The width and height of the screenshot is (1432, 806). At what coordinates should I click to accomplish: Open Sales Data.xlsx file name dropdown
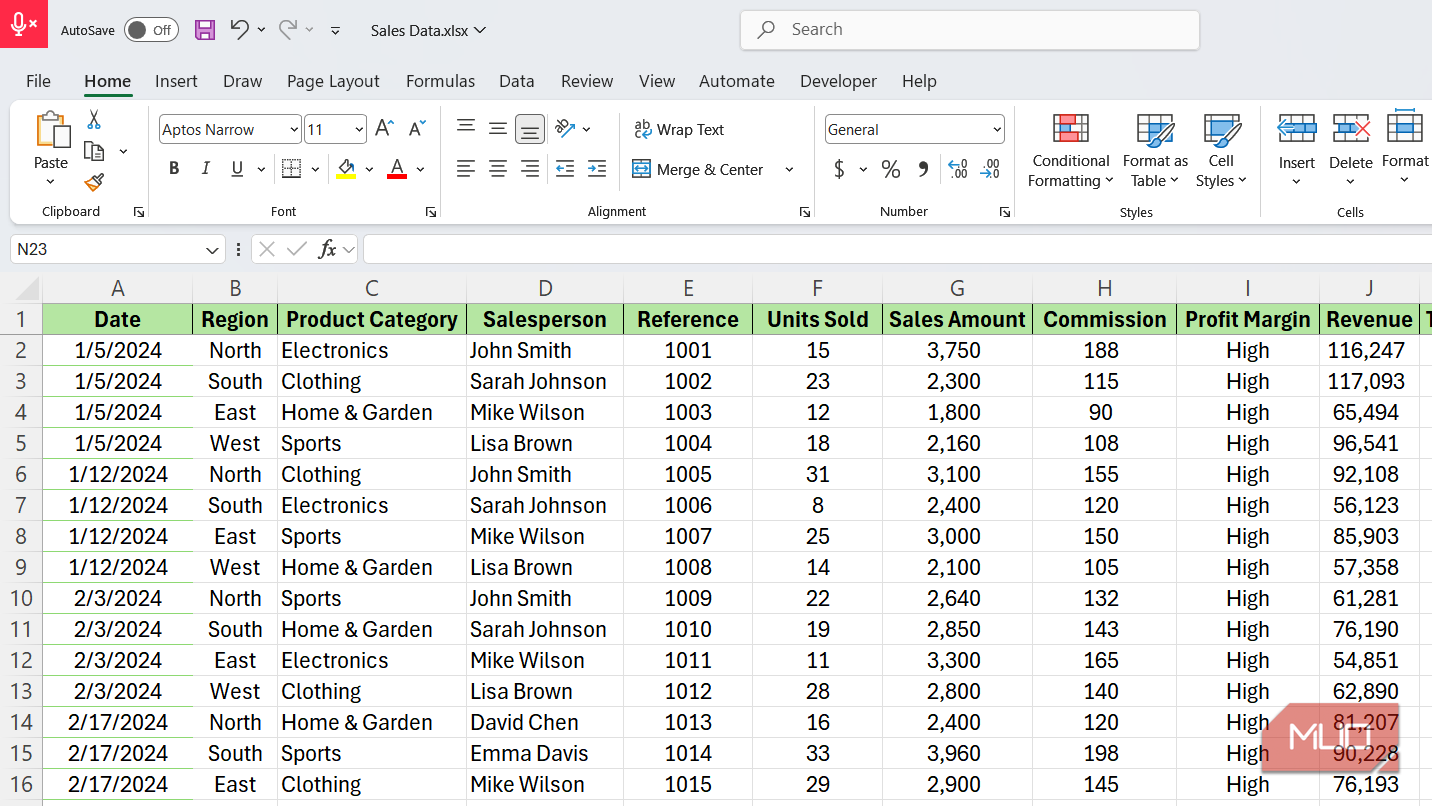point(428,30)
